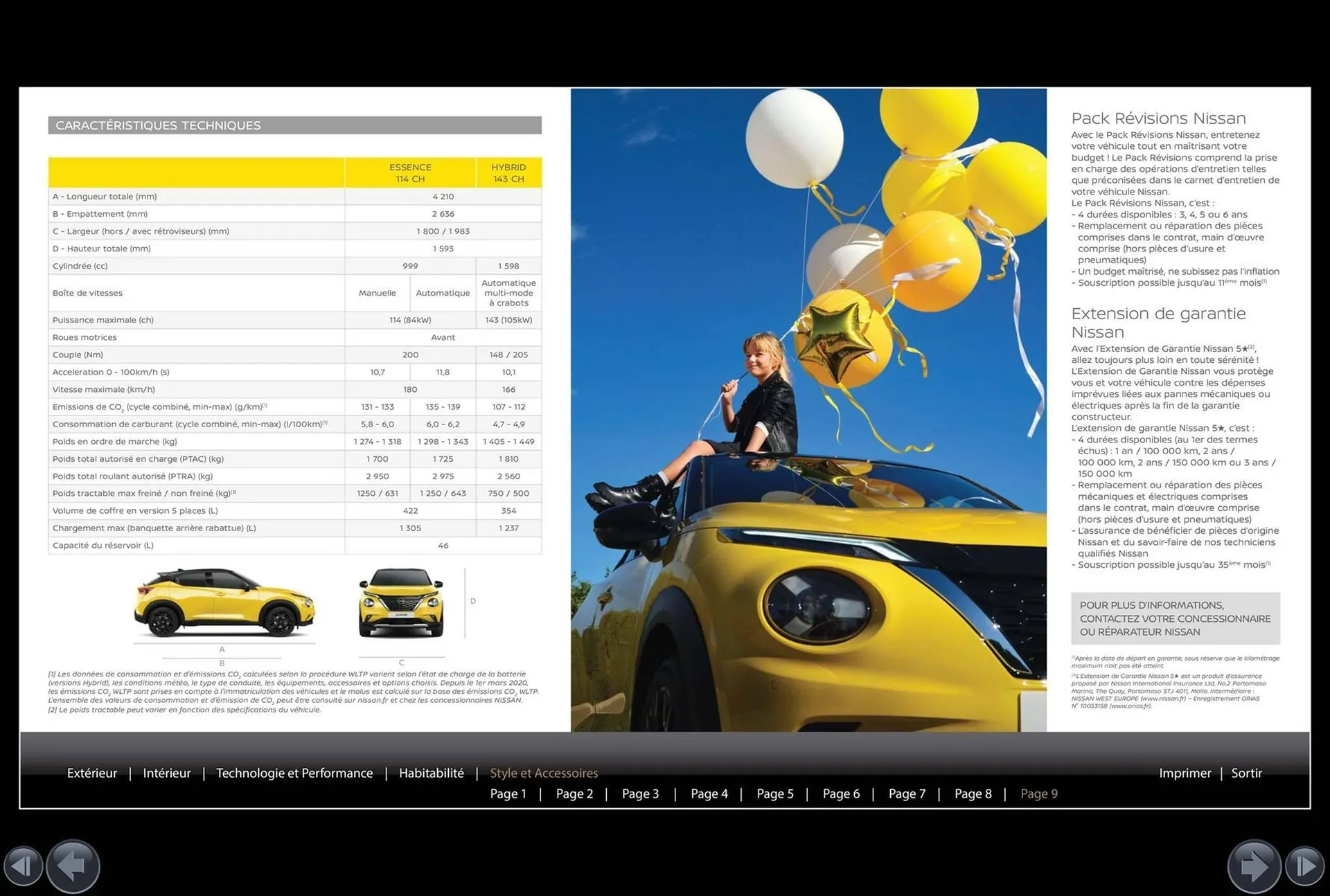
Task: Open the Intérieur section
Action: tap(166, 773)
